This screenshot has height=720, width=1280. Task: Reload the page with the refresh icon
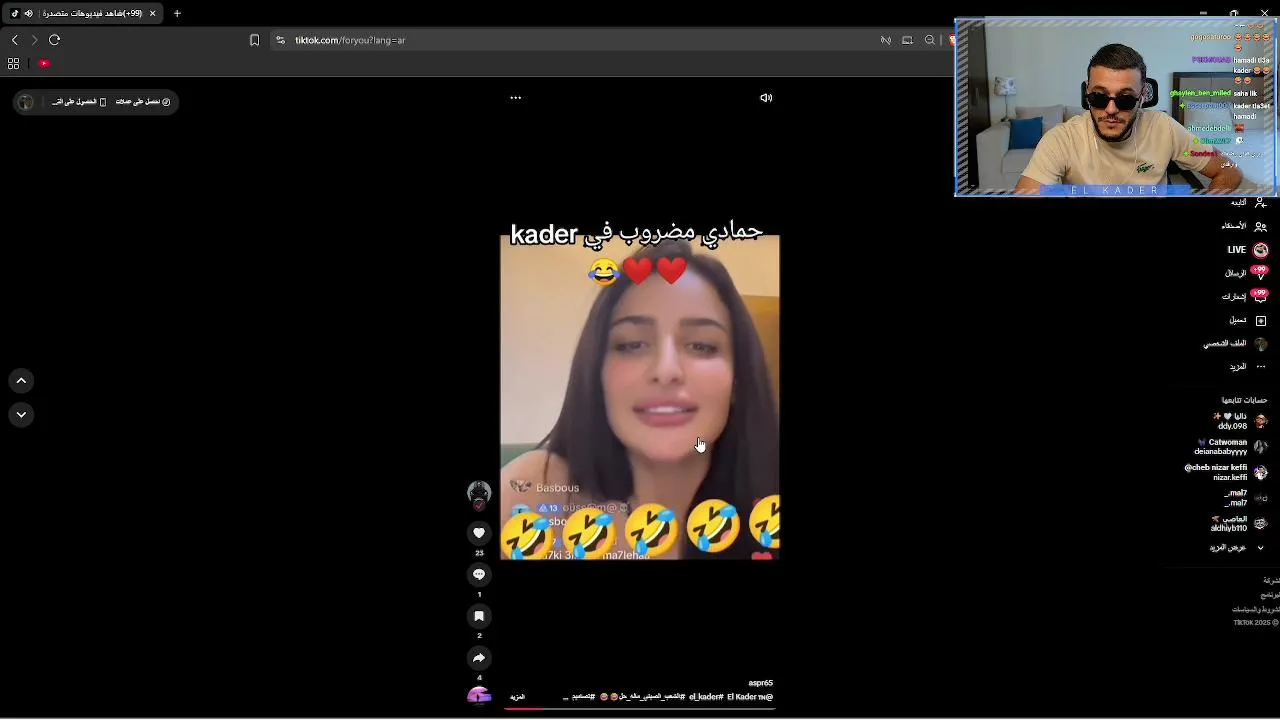coord(55,40)
